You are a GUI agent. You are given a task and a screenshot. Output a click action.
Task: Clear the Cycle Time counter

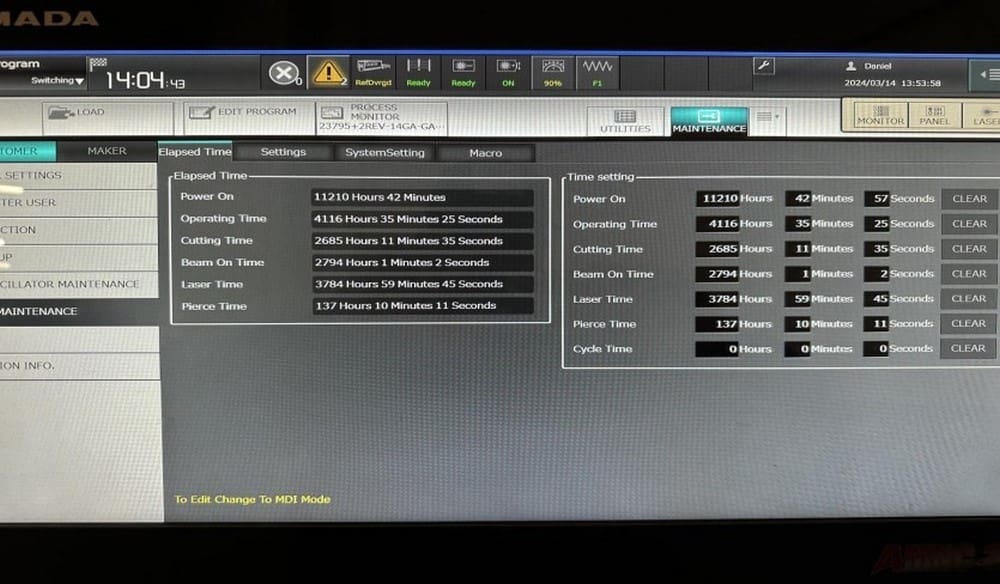click(x=967, y=348)
